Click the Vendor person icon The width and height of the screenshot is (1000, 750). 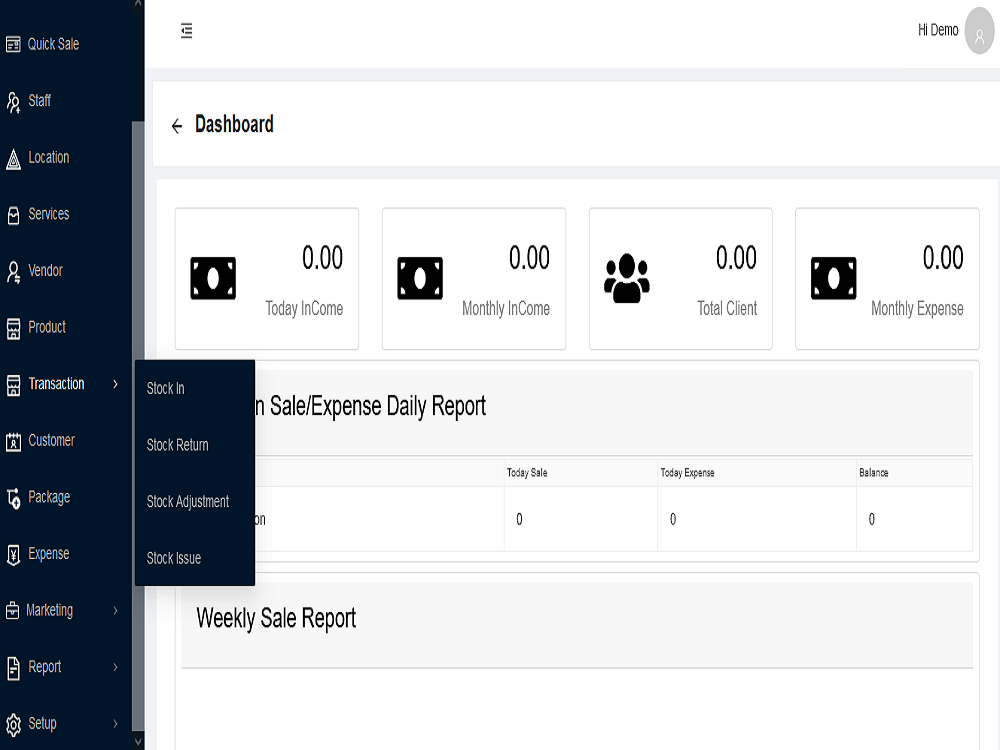point(13,272)
